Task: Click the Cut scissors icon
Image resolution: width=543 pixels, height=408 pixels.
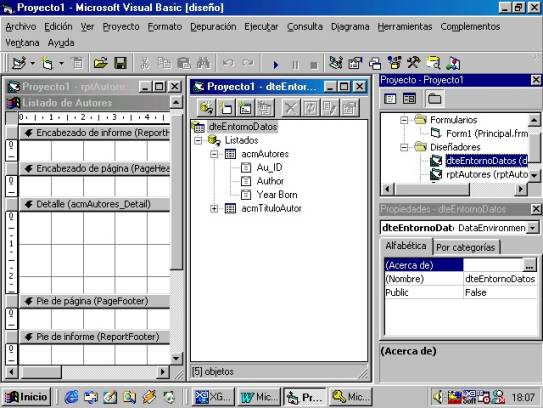Action: coord(145,63)
